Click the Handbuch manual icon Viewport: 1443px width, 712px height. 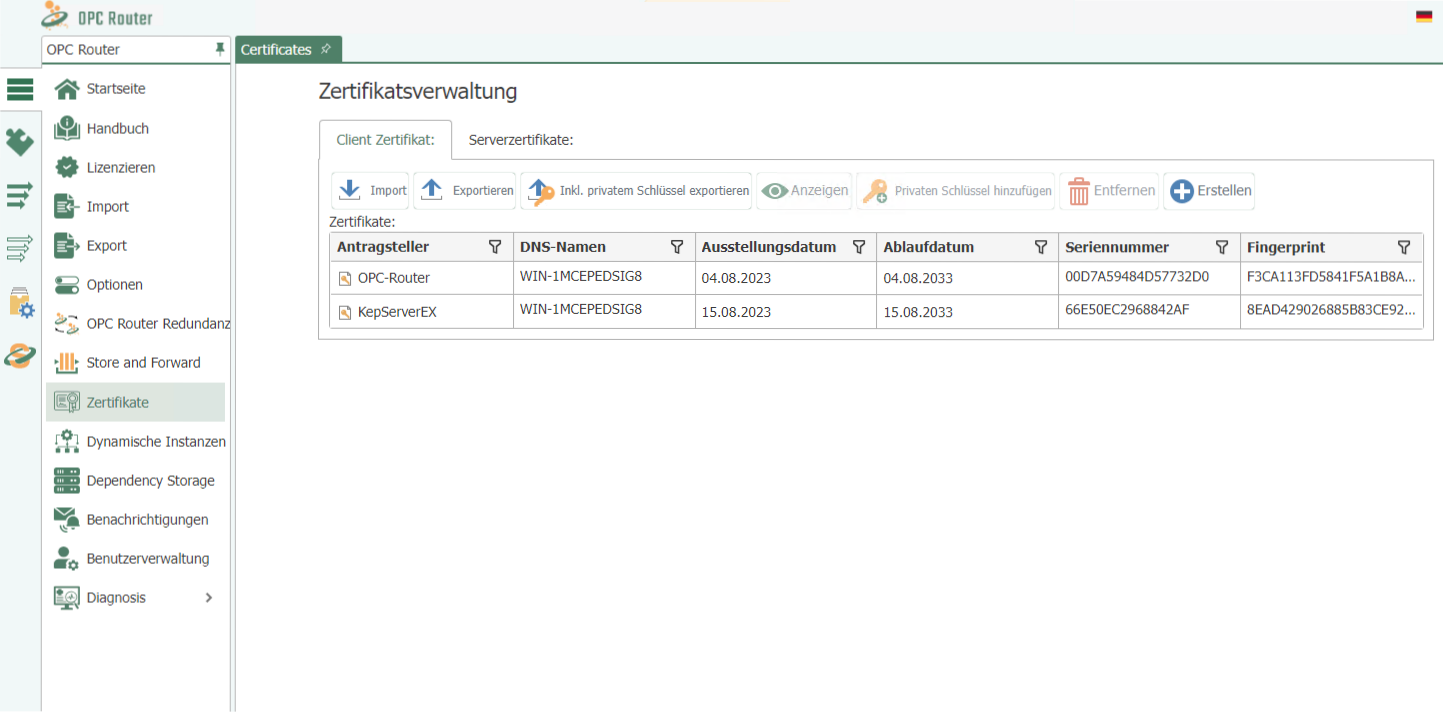point(66,128)
